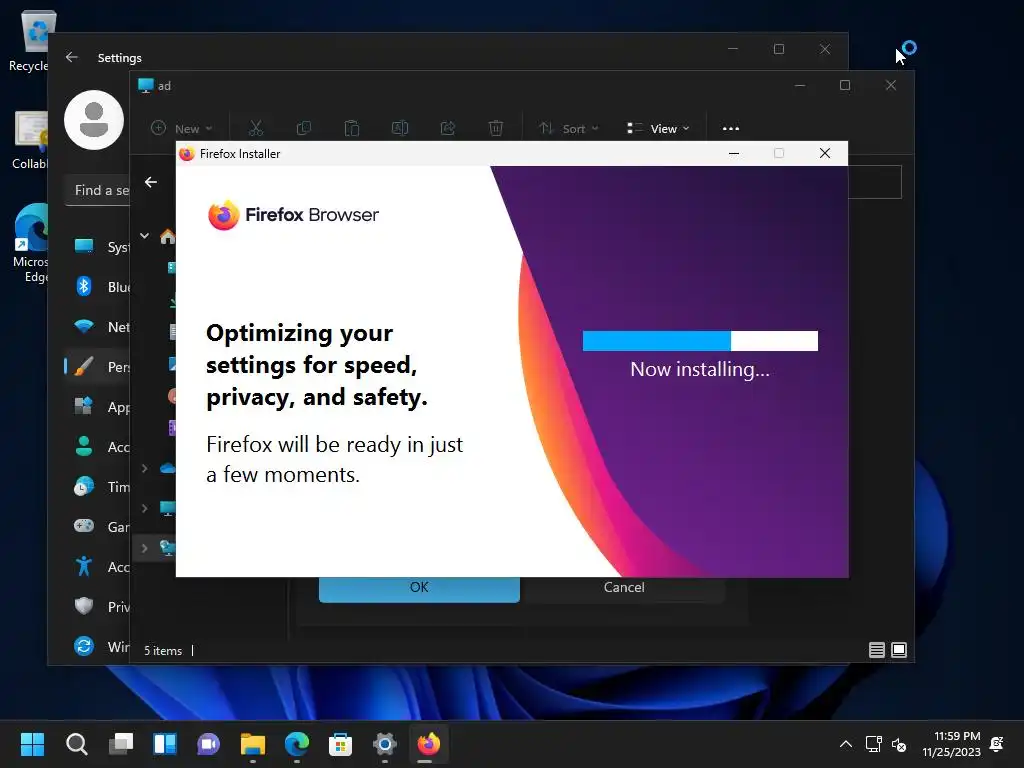1024x768 pixels.
Task: Open Microsoft Edge from taskbar
Action: click(296, 744)
